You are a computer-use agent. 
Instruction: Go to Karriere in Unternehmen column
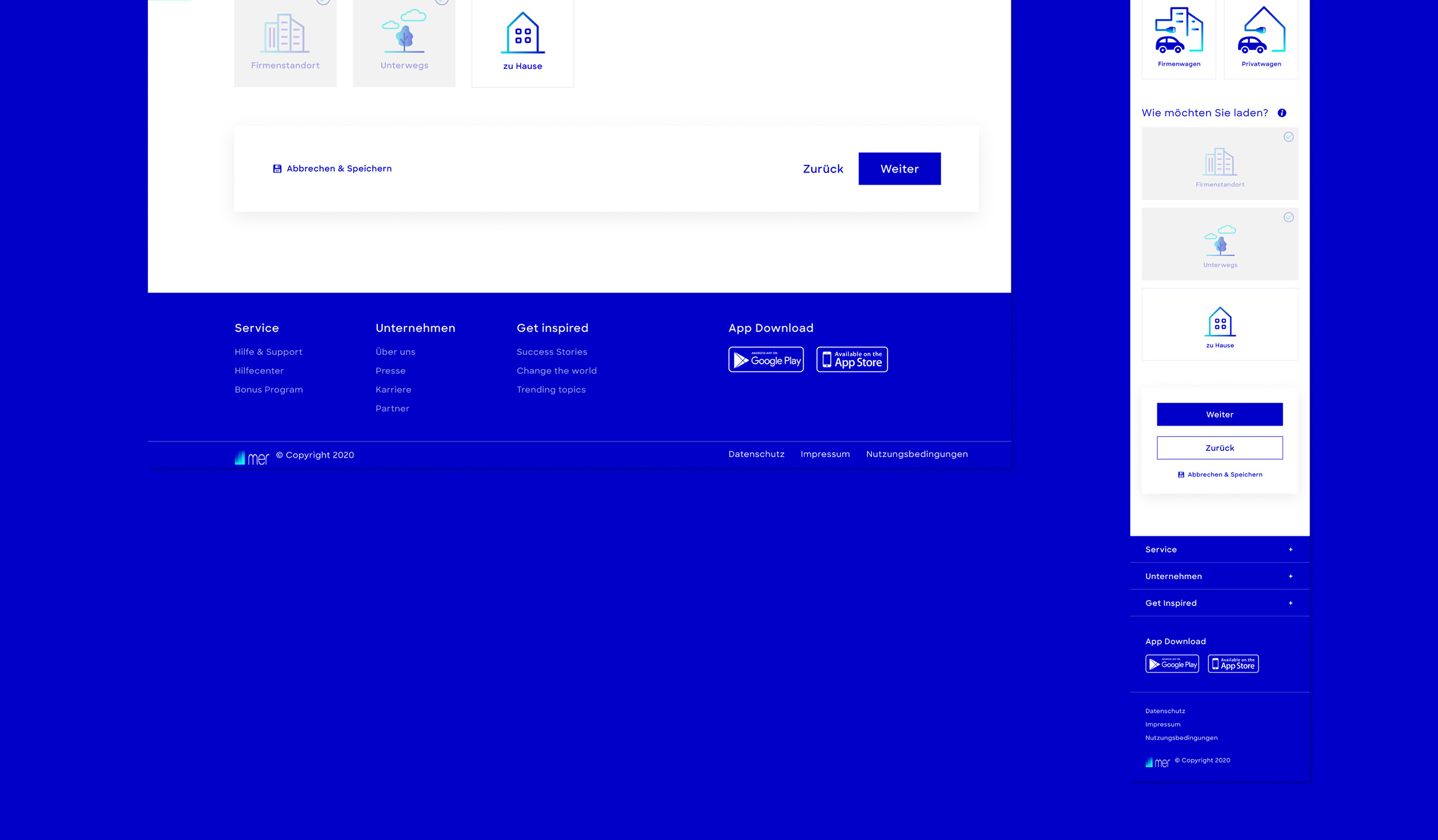(393, 390)
